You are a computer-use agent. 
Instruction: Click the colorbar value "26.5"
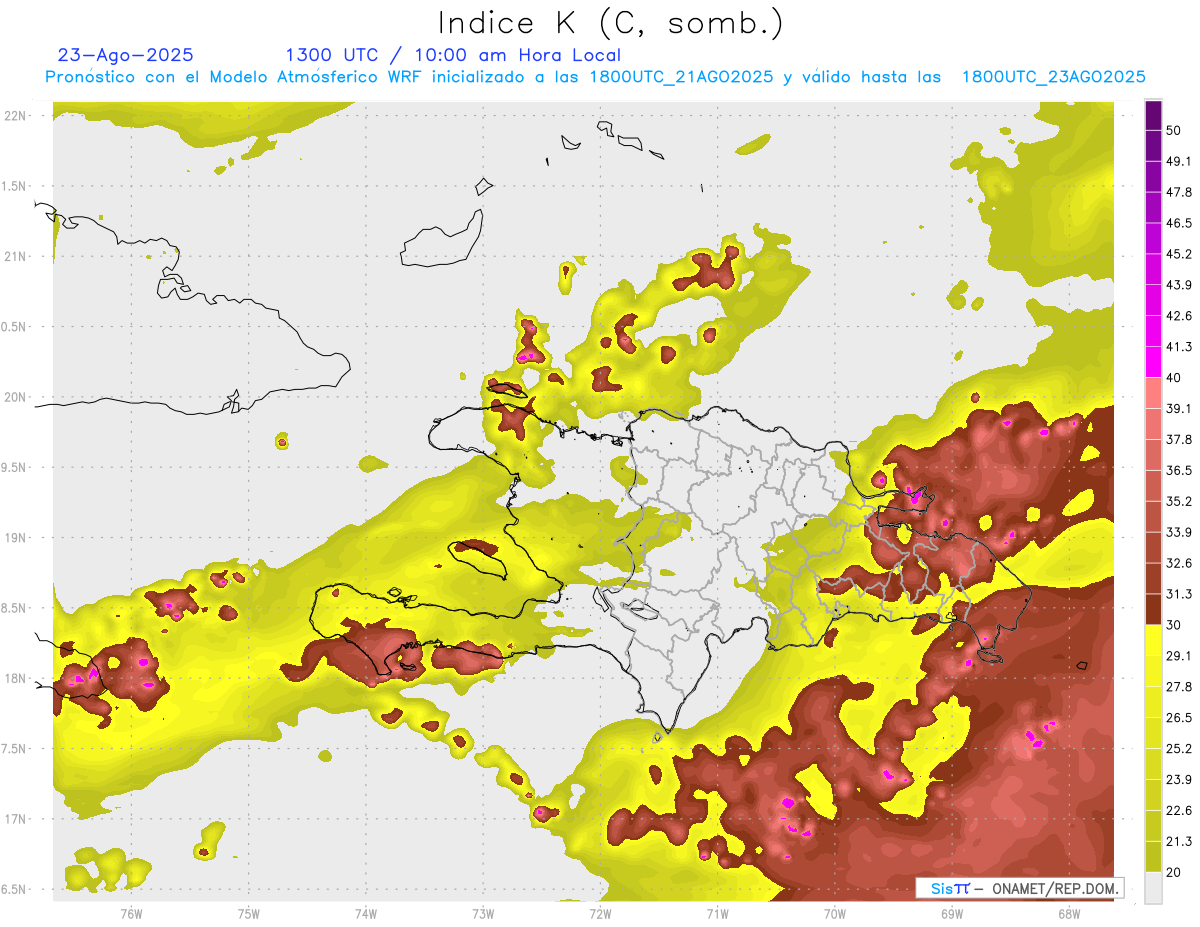(1179, 718)
